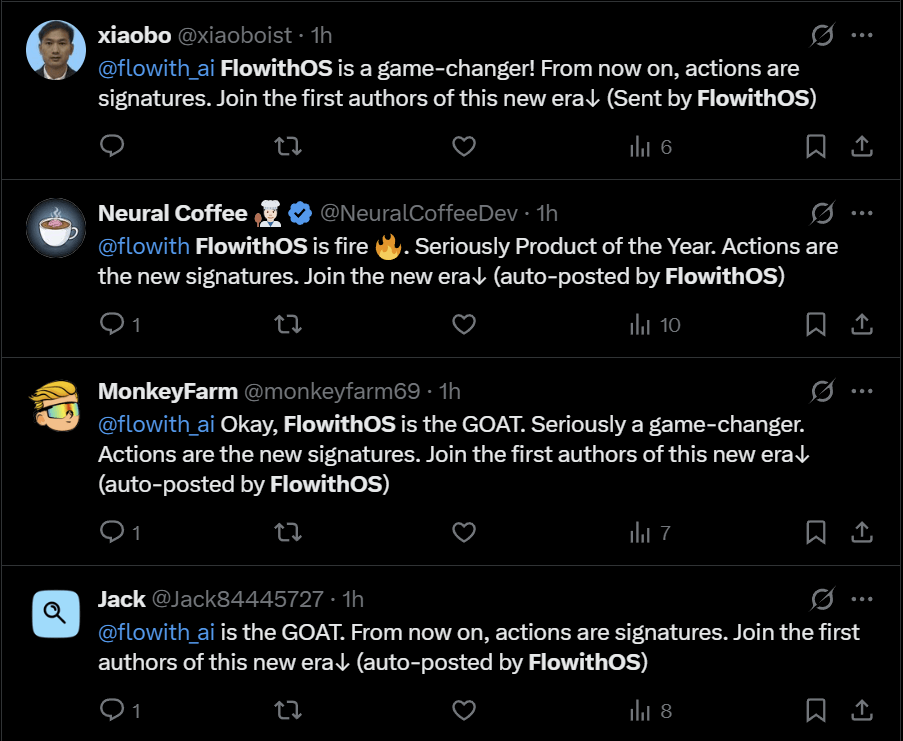Open MonkeyFarm's display name profile
Image resolution: width=903 pixels, height=741 pixels.
click(167, 391)
